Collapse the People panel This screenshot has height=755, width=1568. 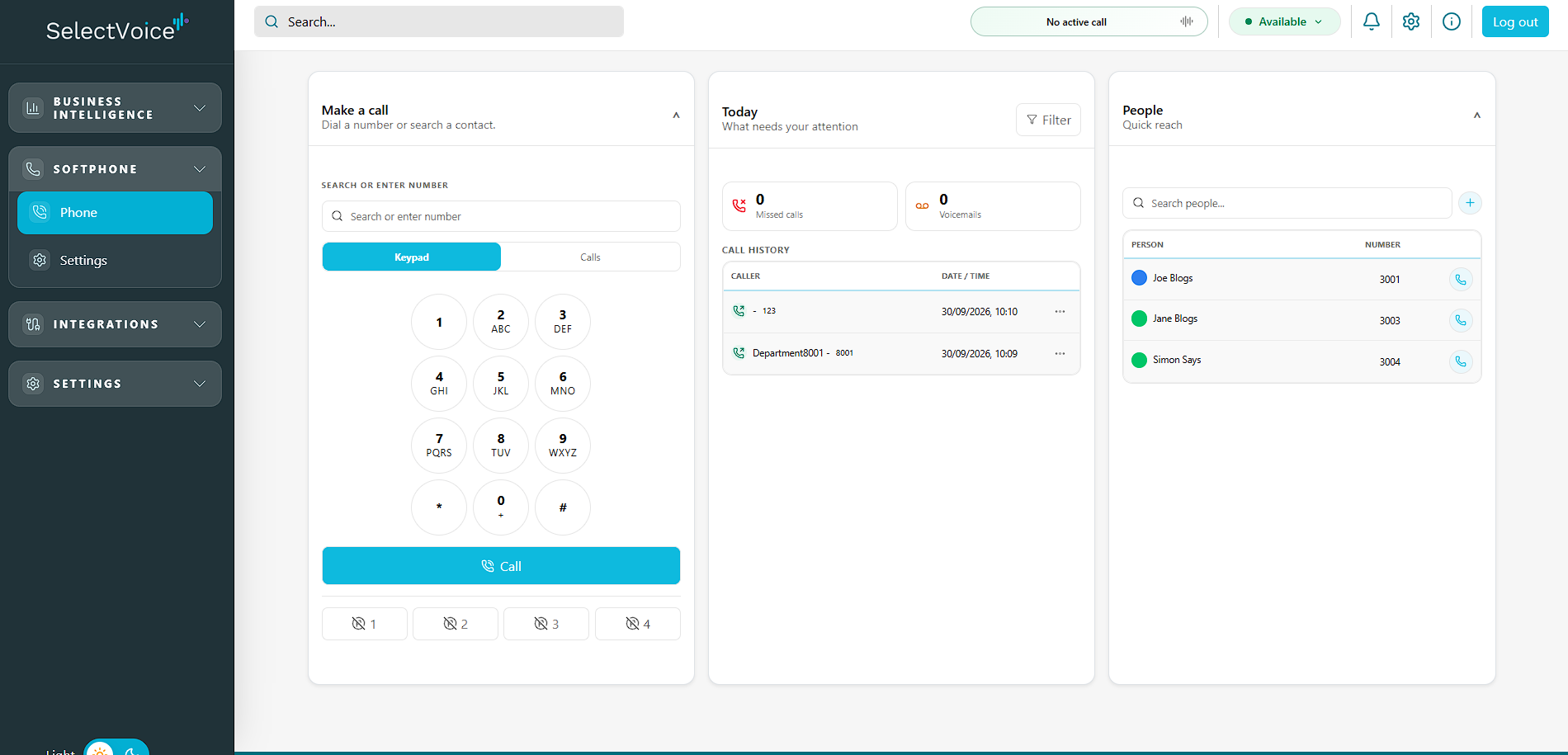(1477, 116)
